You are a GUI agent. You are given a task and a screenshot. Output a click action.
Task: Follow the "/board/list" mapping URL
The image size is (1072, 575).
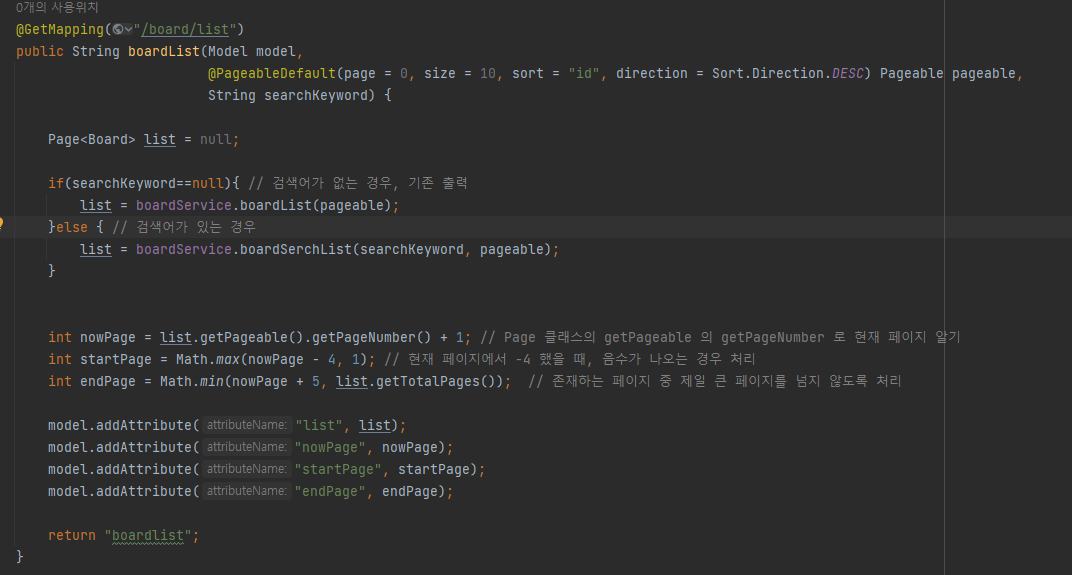point(185,29)
